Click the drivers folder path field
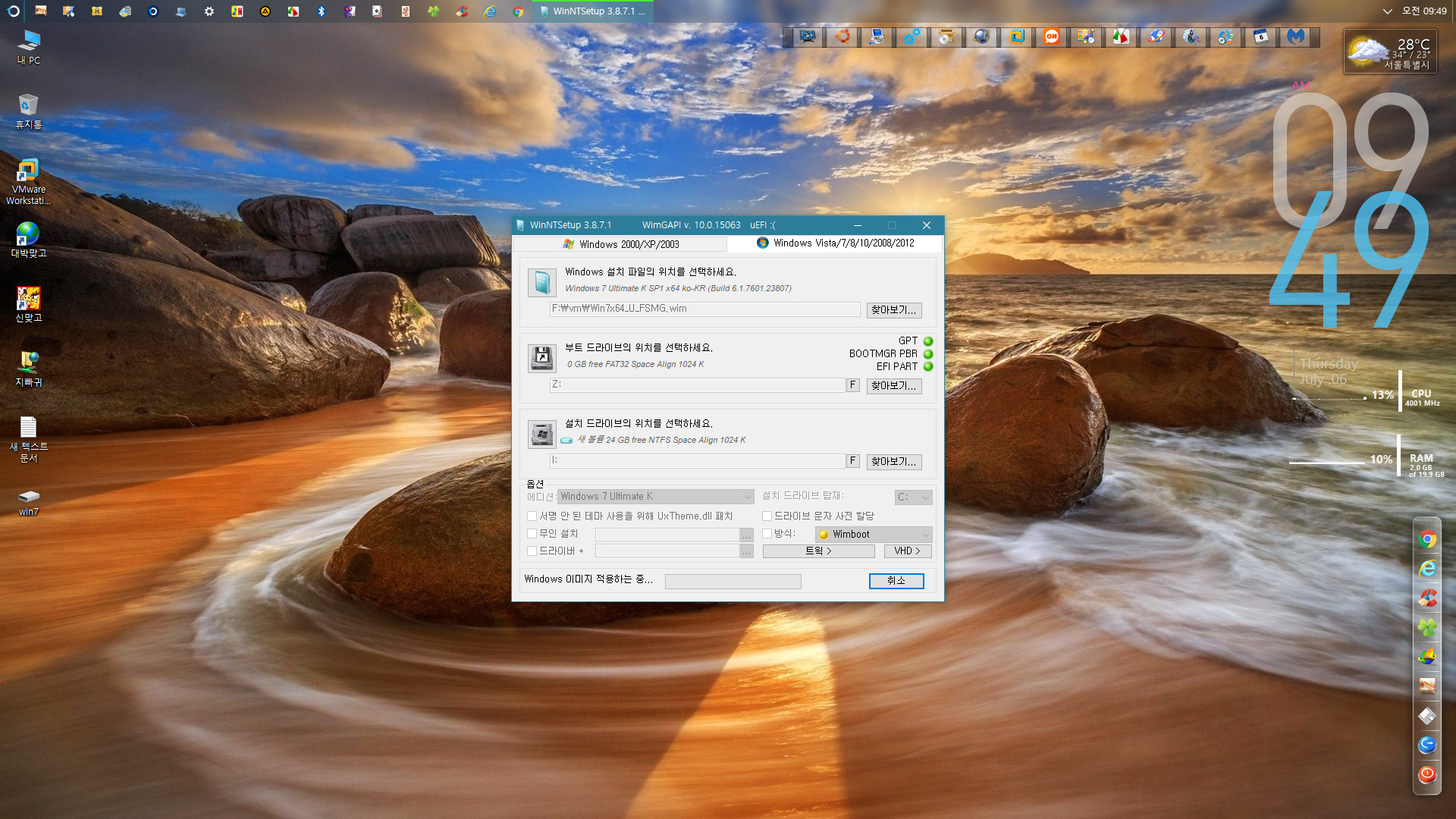Screen dimensions: 1456x819 pyautogui.click(x=667, y=551)
